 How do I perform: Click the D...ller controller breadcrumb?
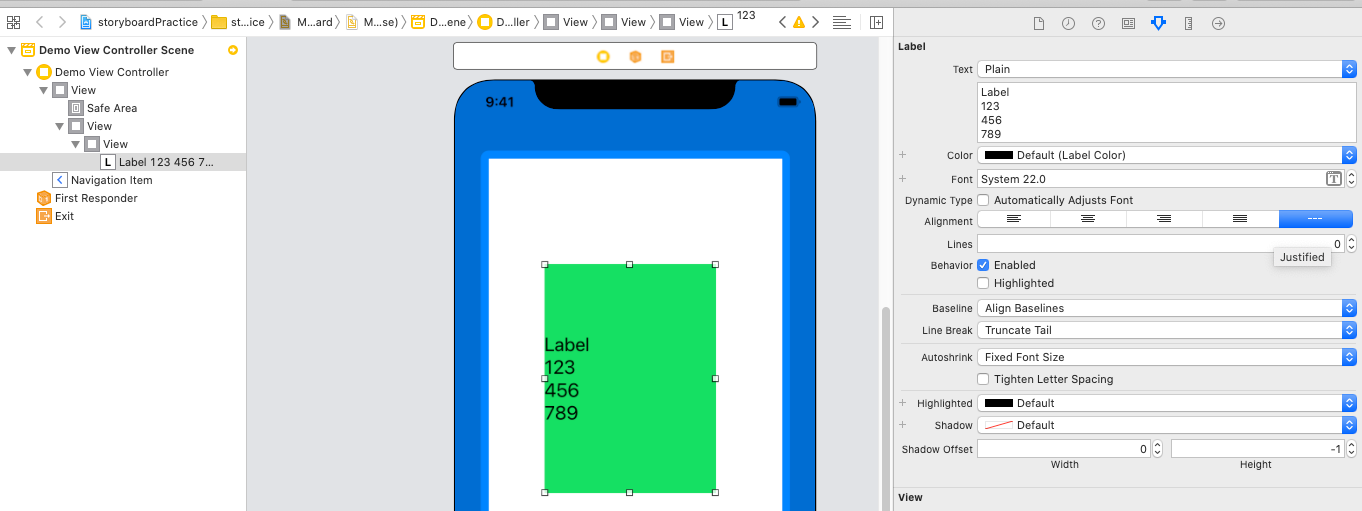click(504, 22)
